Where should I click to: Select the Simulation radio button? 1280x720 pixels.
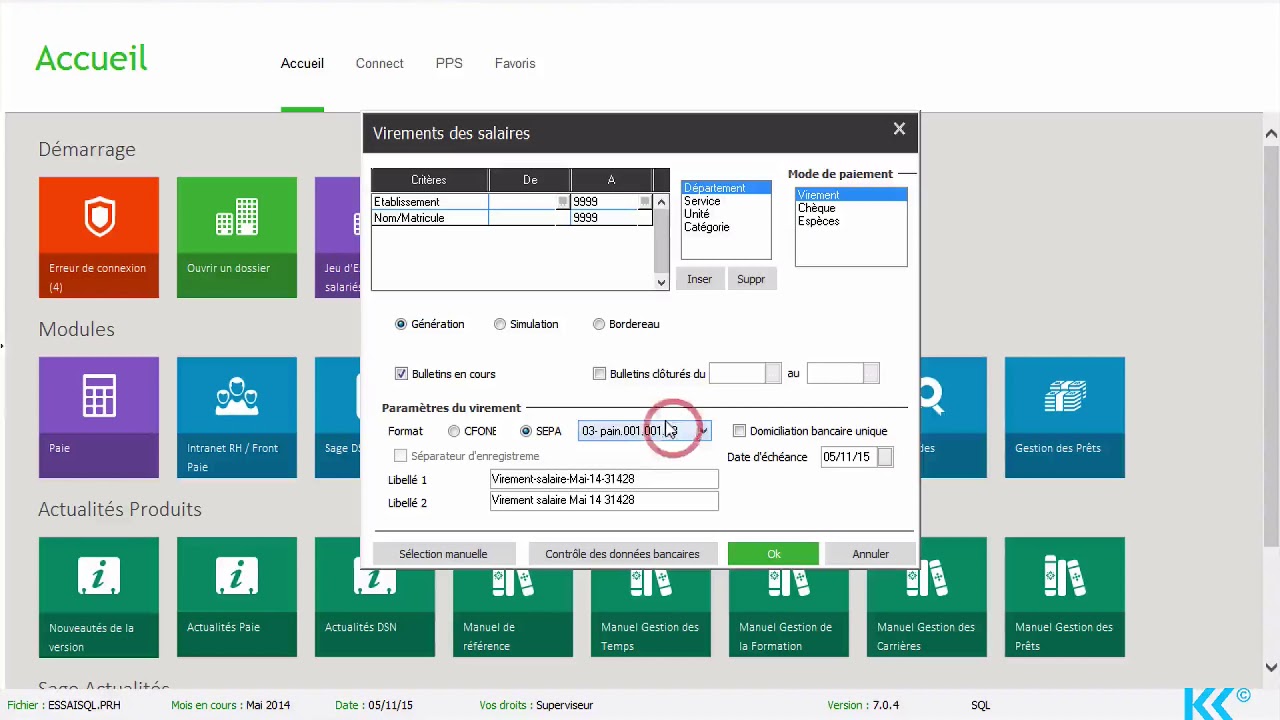[500, 324]
